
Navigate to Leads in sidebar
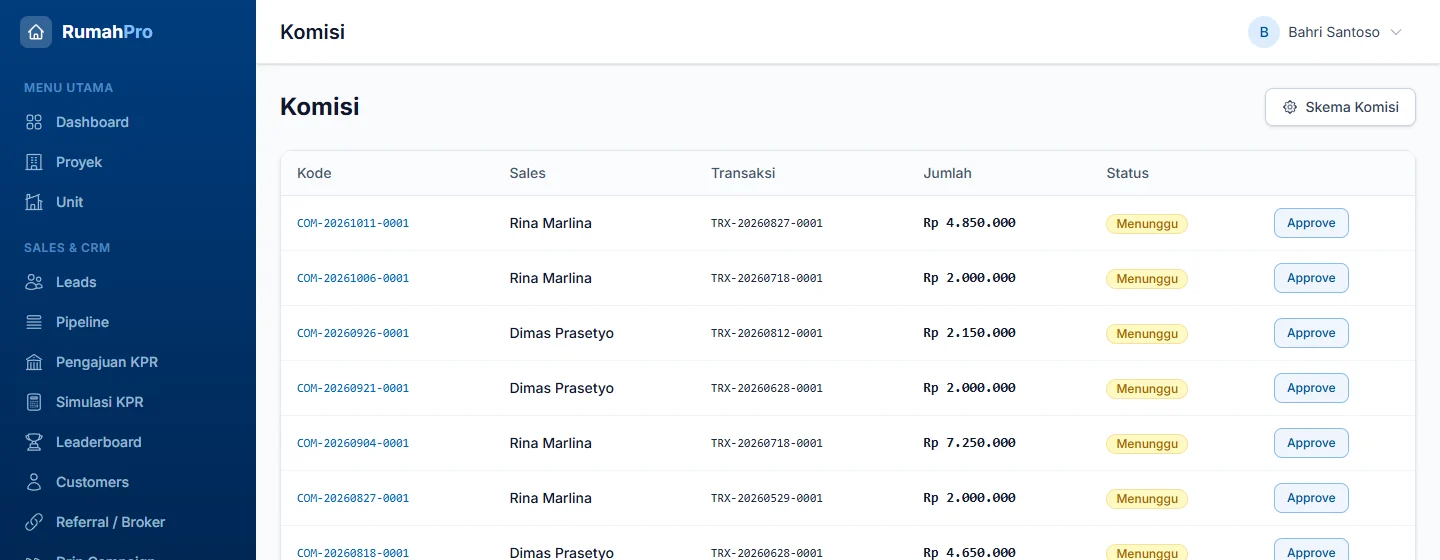(128, 282)
